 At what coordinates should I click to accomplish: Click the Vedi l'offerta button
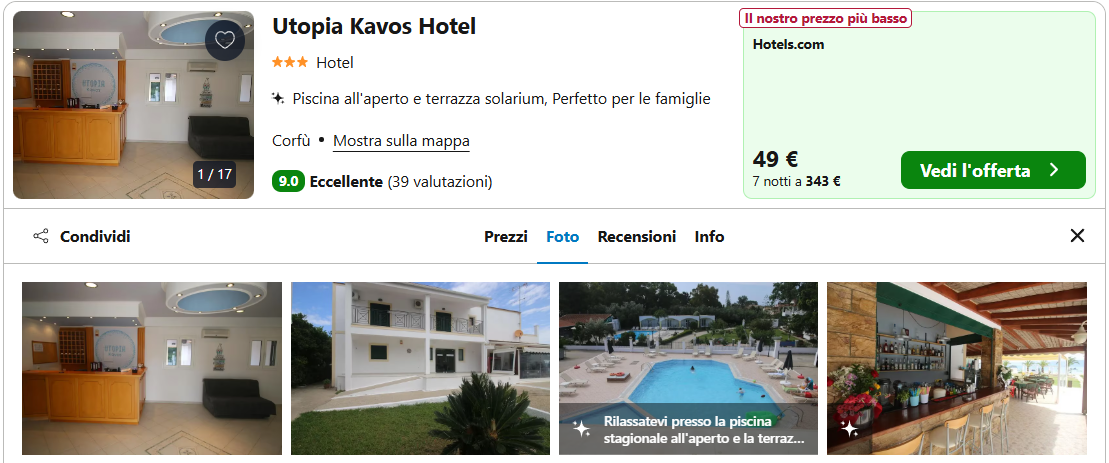click(993, 170)
